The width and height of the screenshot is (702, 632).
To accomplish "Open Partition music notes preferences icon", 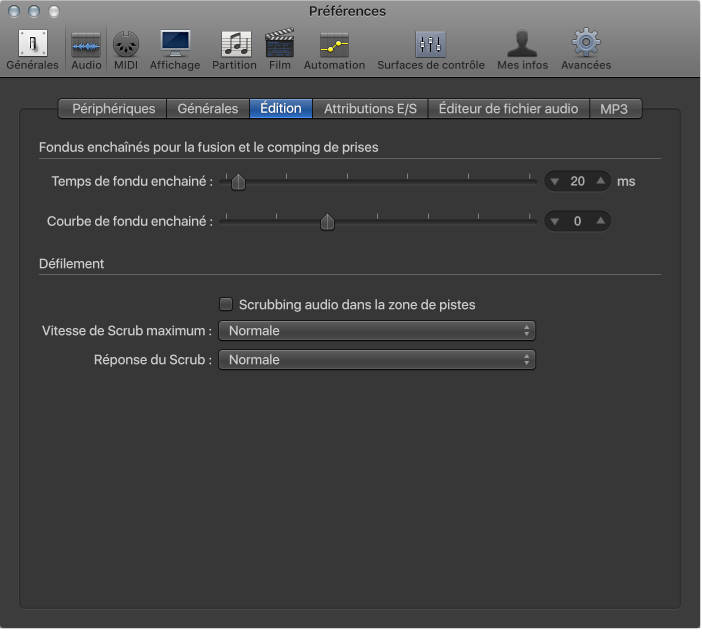I will click(235, 44).
